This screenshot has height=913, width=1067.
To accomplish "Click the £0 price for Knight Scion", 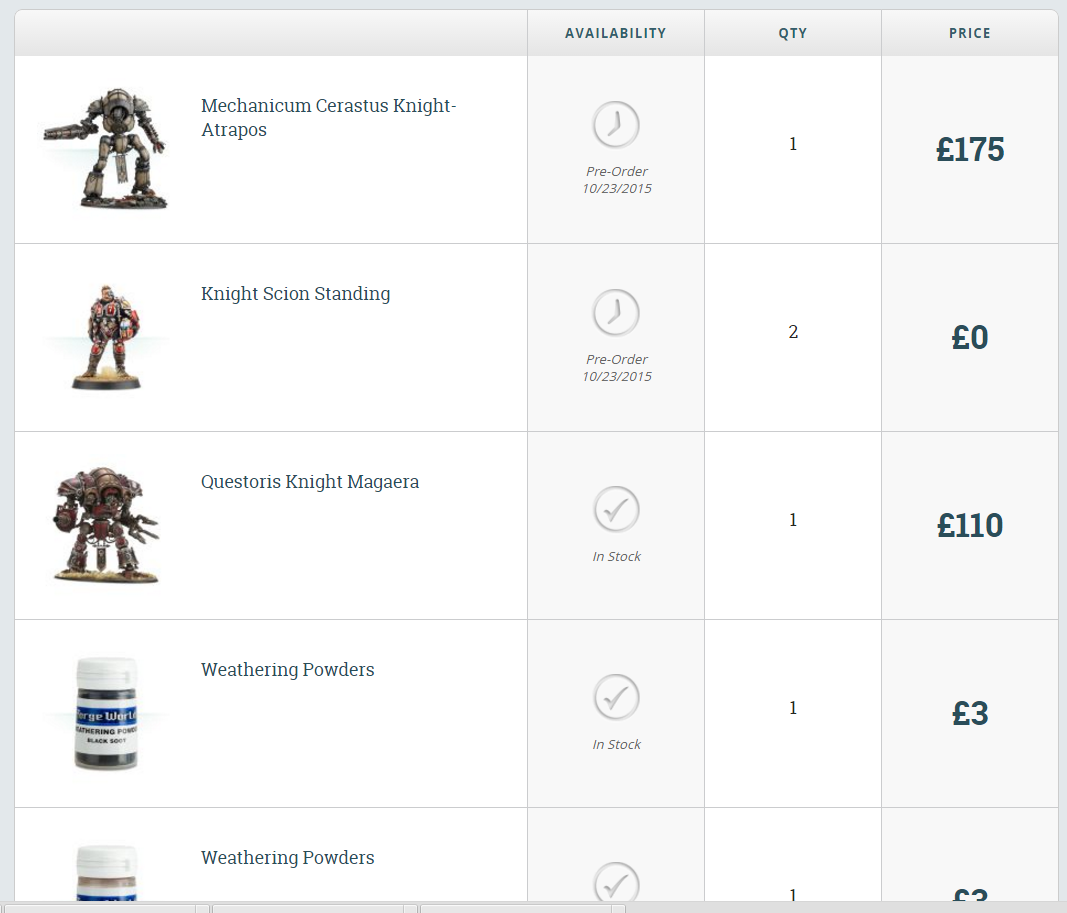I will pyautogui.click(x=970, y=338).
